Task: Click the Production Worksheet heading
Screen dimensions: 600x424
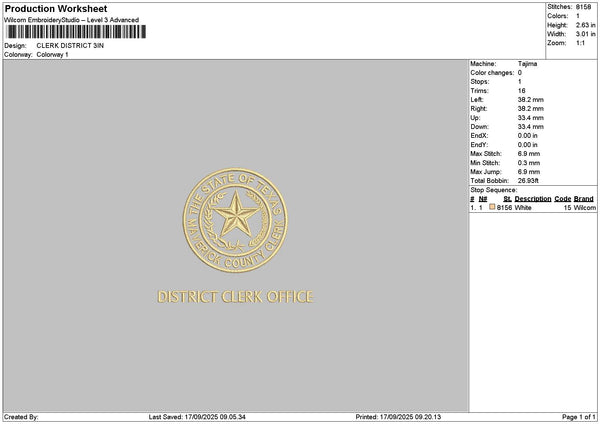Action: 56,8
